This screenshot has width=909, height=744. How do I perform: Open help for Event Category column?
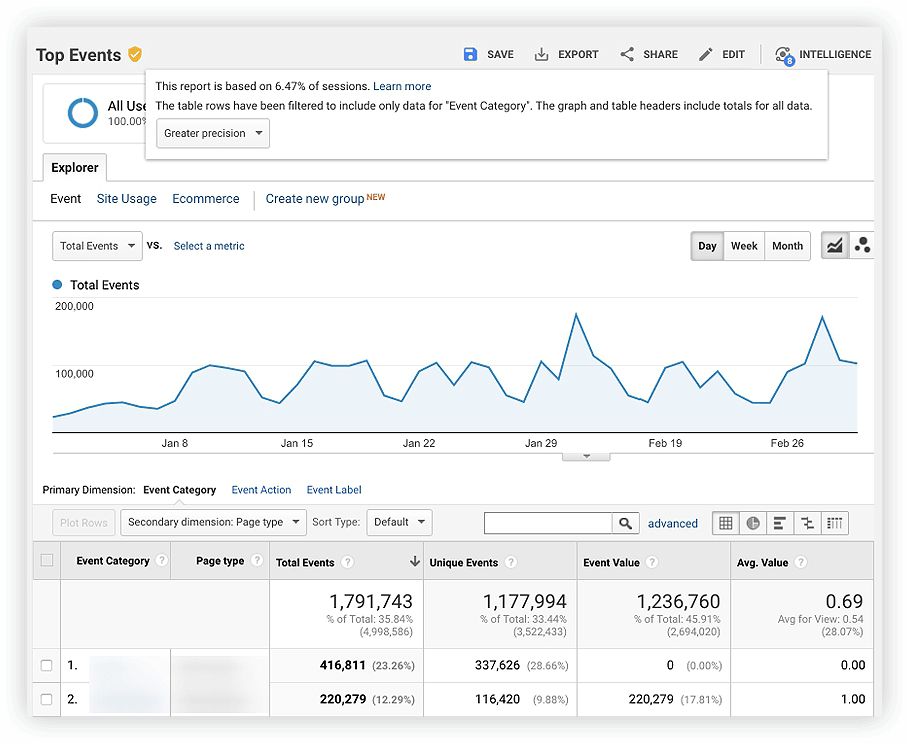tap(162, 561)
